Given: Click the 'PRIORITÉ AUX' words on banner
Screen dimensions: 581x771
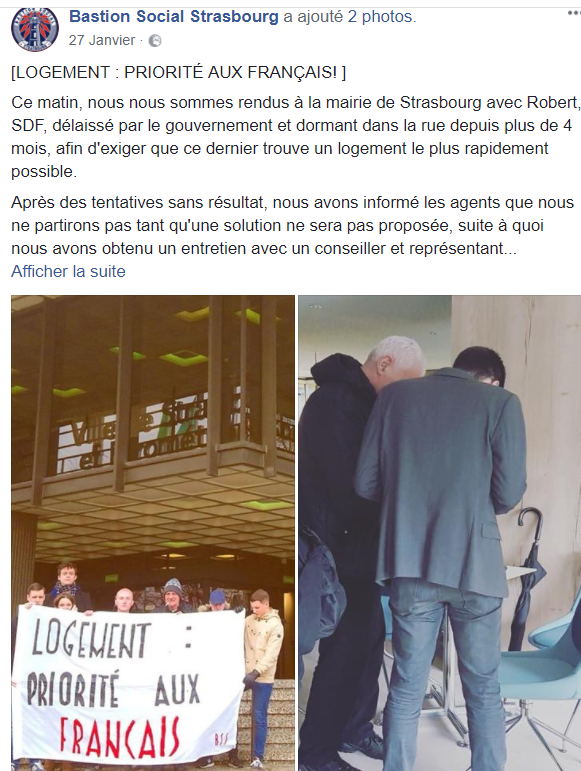Looking at the screenshot, I should pyautogui.click(x=113, y=689).
